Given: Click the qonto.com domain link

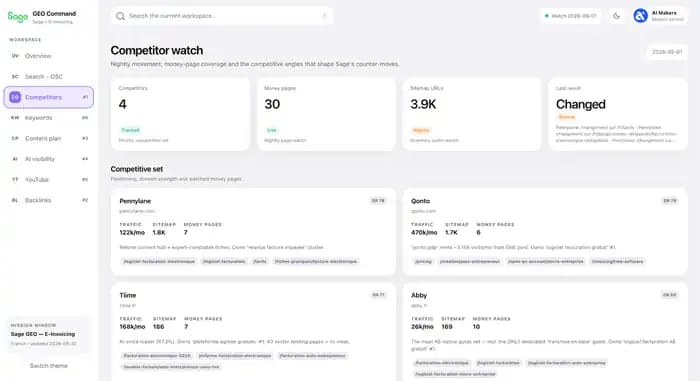Looking at the screenshot, I should click(423, 211).
